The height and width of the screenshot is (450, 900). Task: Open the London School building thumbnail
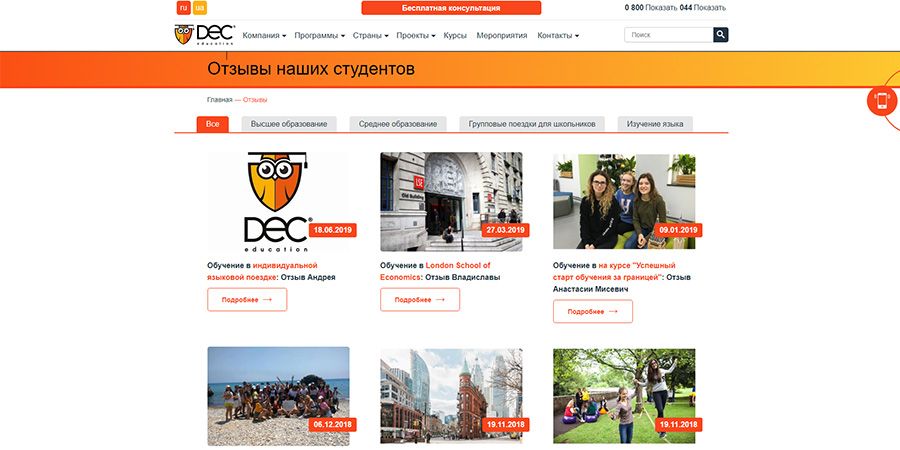click(451, 201)
